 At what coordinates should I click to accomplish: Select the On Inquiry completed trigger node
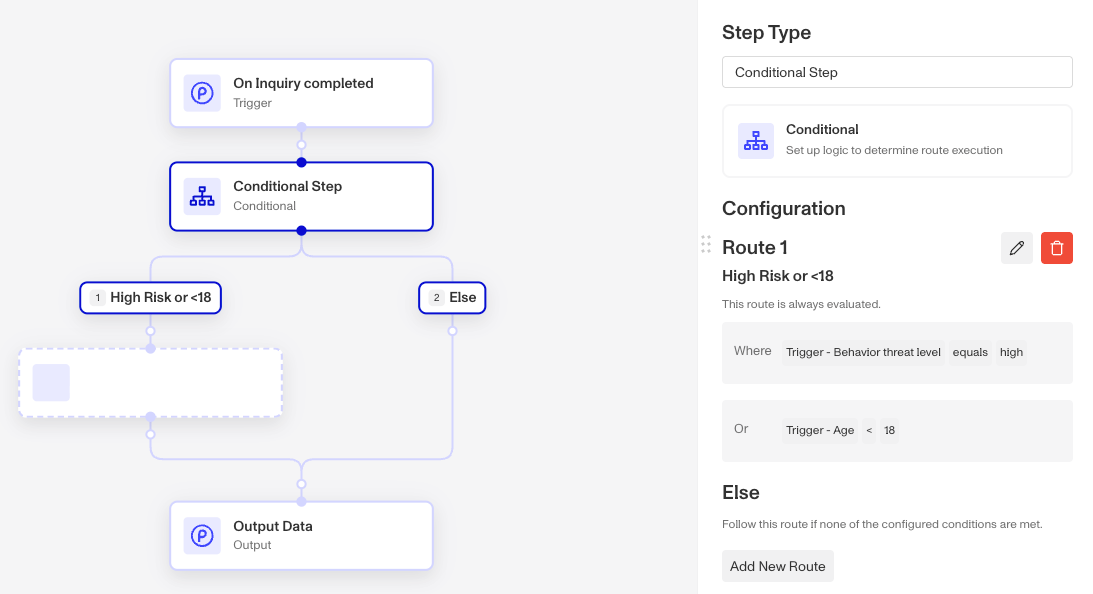tap(301, 93)
